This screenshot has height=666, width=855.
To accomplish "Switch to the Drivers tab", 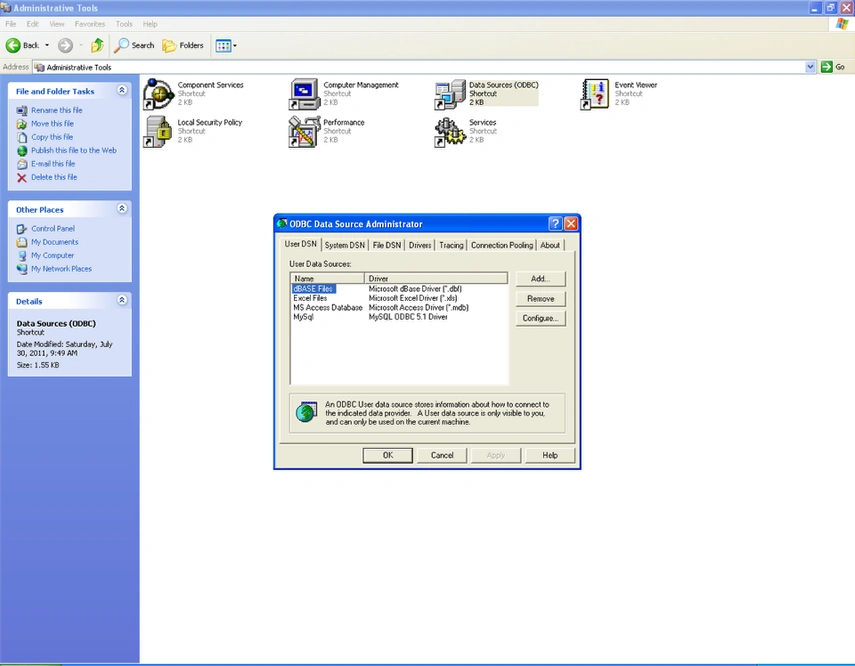I will point(420,245).
